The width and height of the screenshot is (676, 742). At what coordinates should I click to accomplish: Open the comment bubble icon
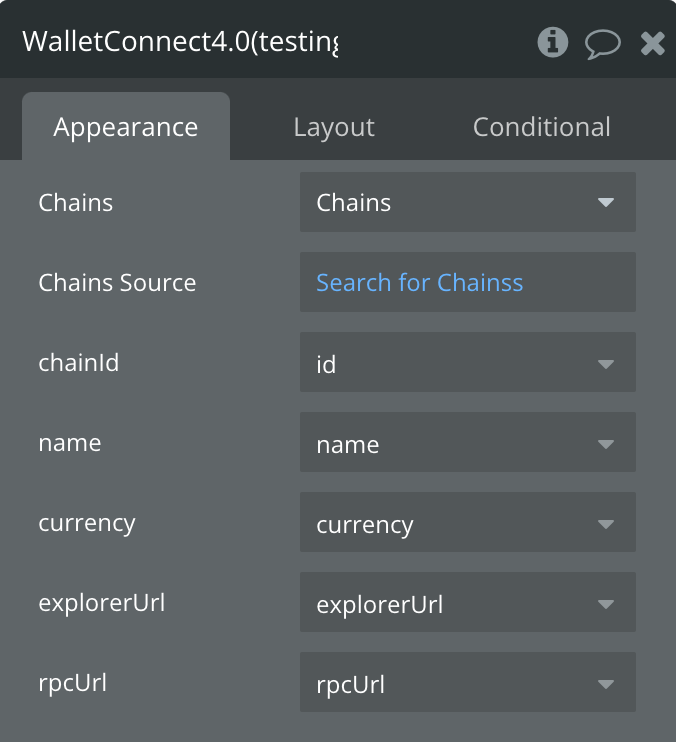coord(603,43)
